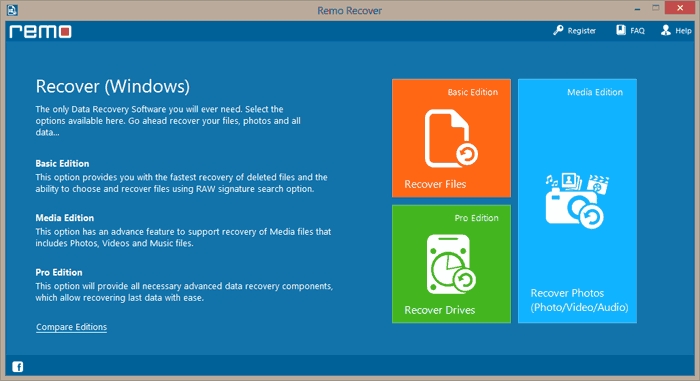Click the Media Edition description heading
Image resolution: width=700 pixels, height=381 pixels.
pyautogui.click(x=65, y=218)
